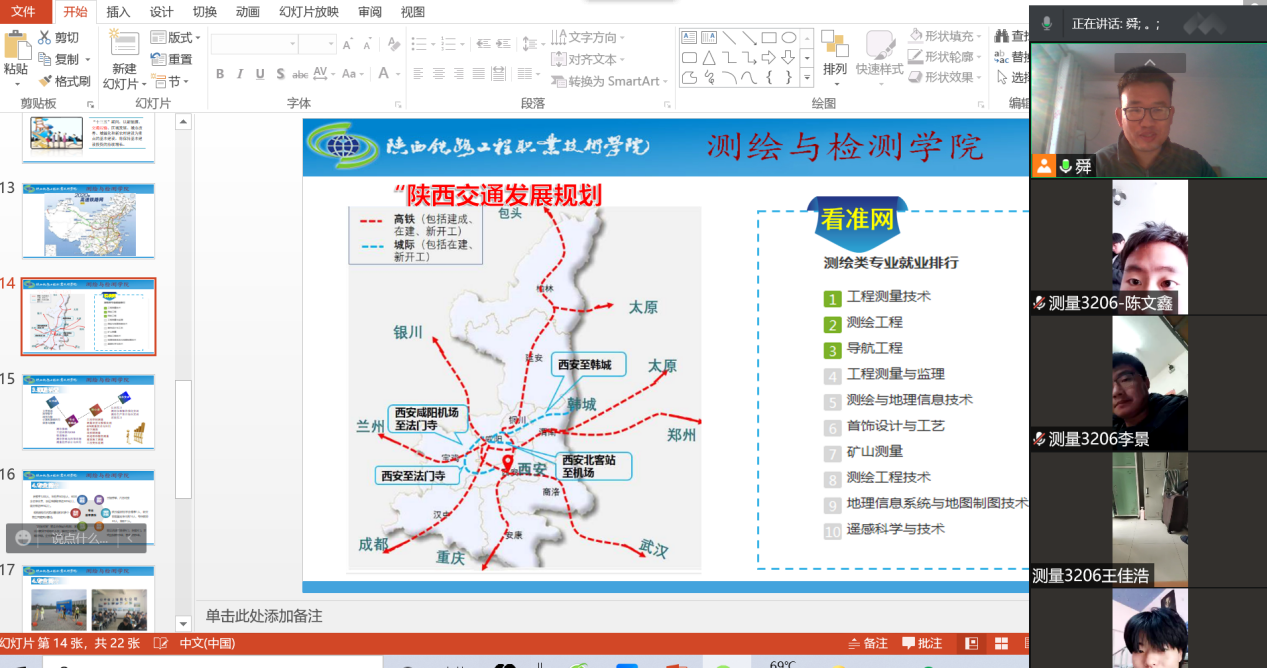This screenshot has height=668, width=1267.
Task: Open the slide sorter view in the status bar
Action: click(x=1000, y=643)
